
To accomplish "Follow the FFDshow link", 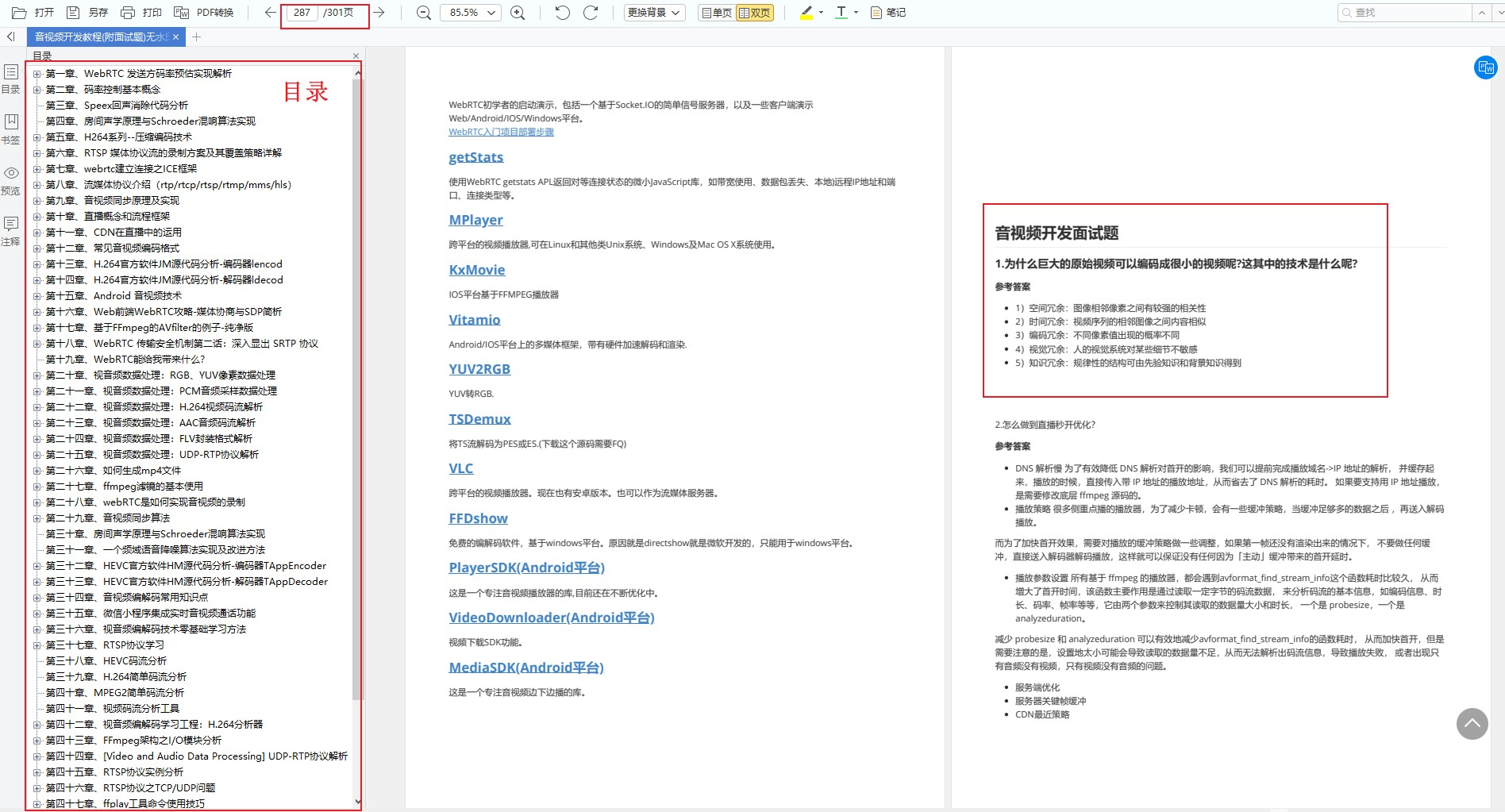I will coord(478,518).
